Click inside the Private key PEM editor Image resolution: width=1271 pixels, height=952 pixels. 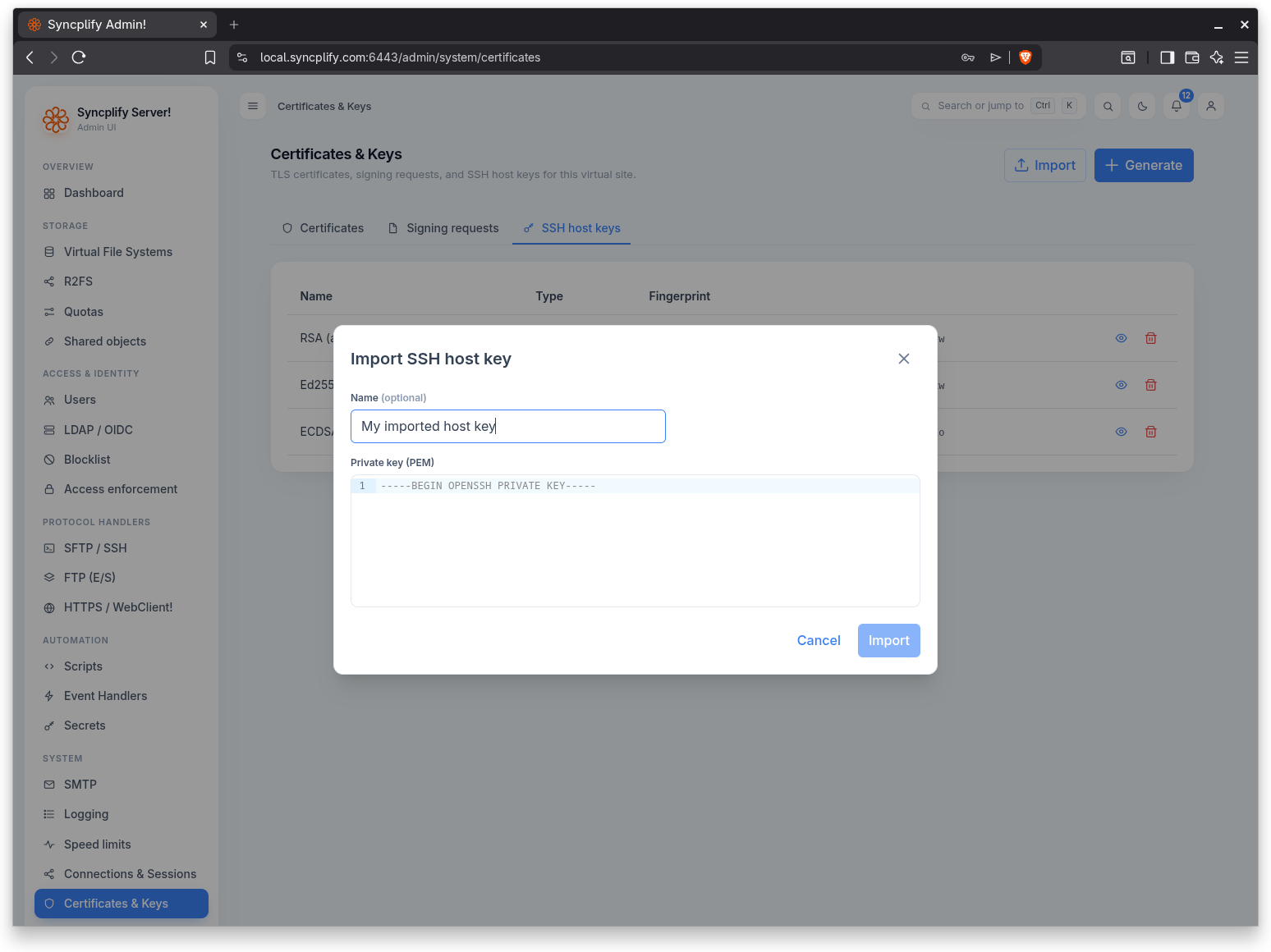[635, 541]
